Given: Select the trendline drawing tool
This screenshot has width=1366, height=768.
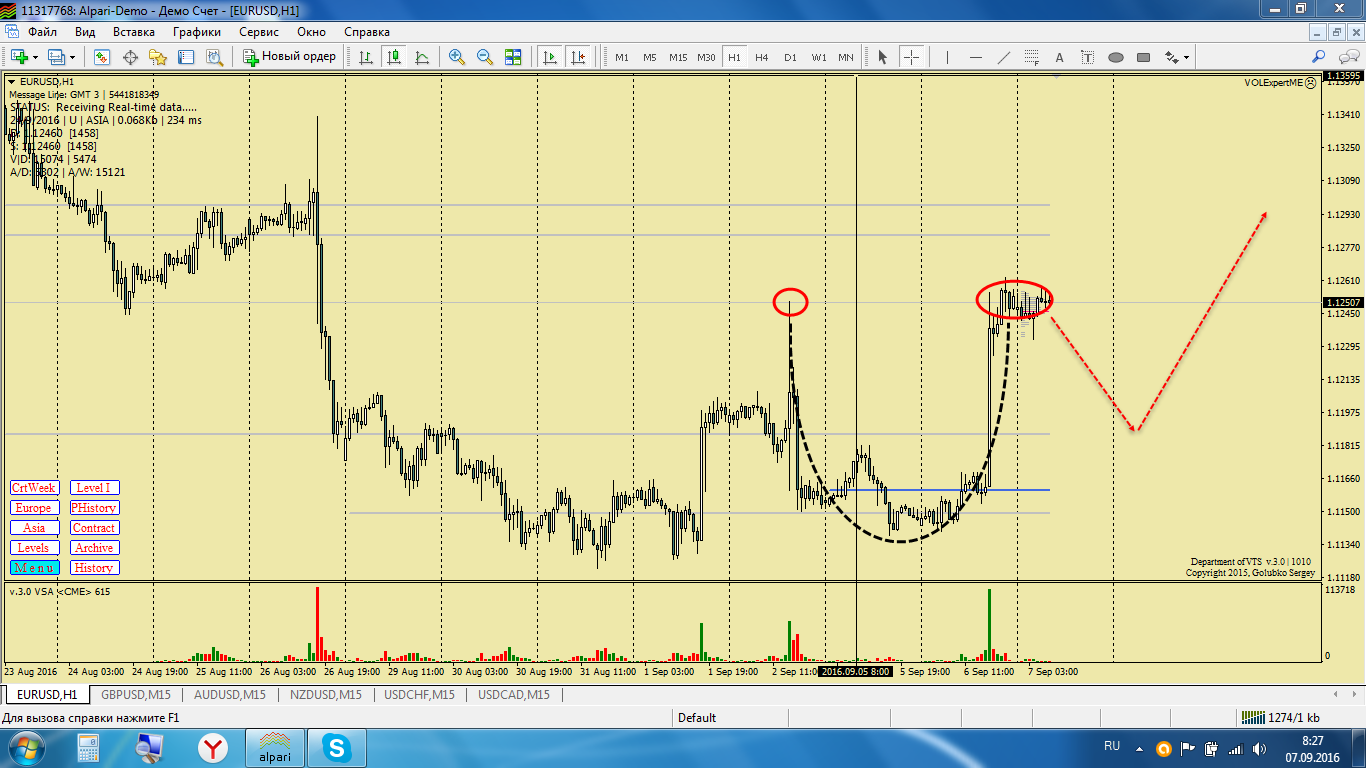Looking at the screenshot, I should coord(1004,57).
